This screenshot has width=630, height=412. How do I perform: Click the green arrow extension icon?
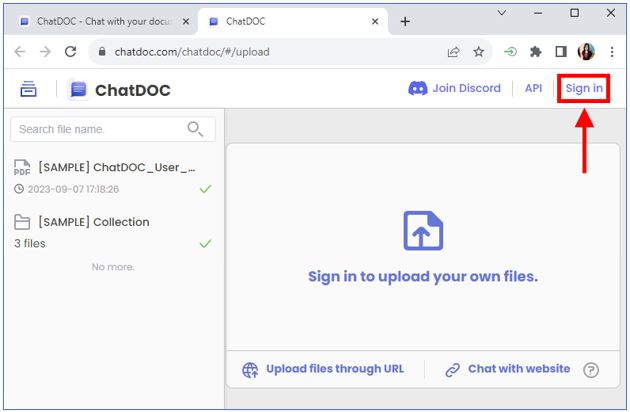pos(510,52)
